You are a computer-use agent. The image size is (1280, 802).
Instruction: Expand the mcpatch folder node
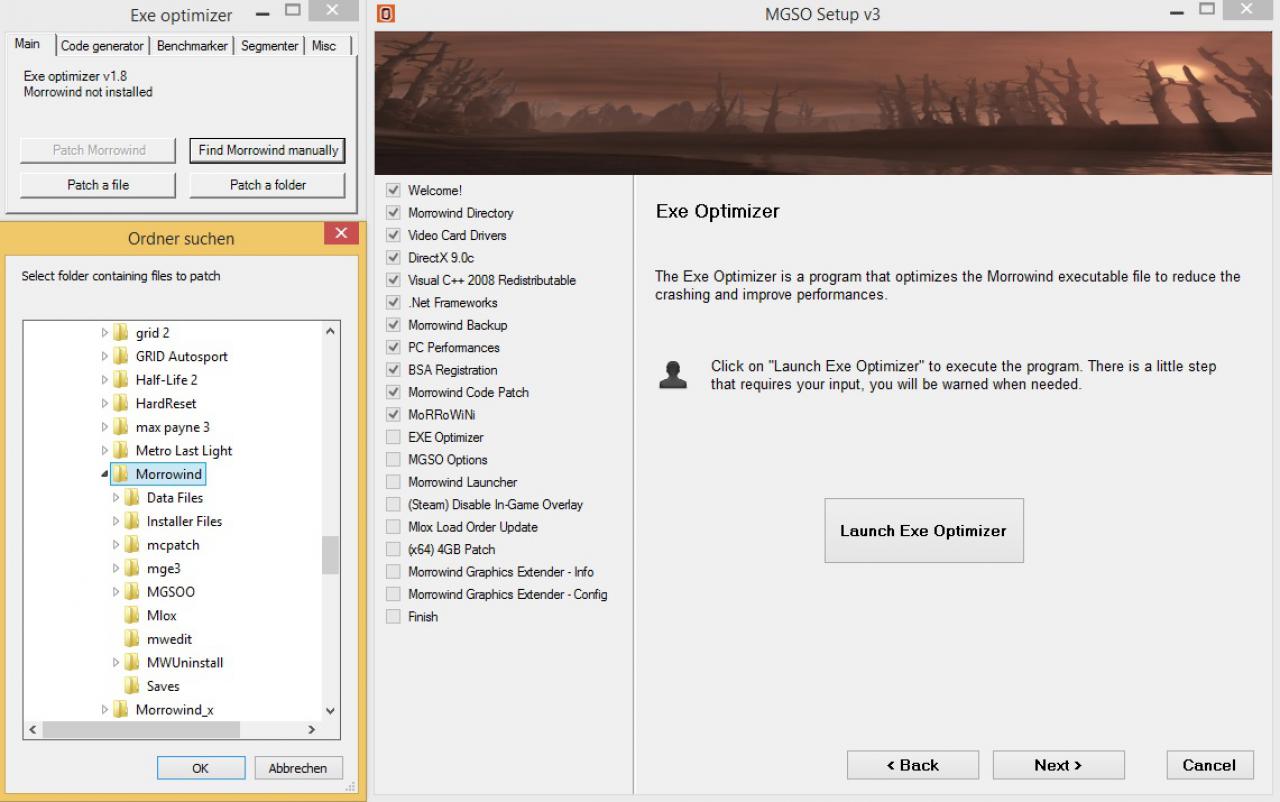tap(116, 545)
